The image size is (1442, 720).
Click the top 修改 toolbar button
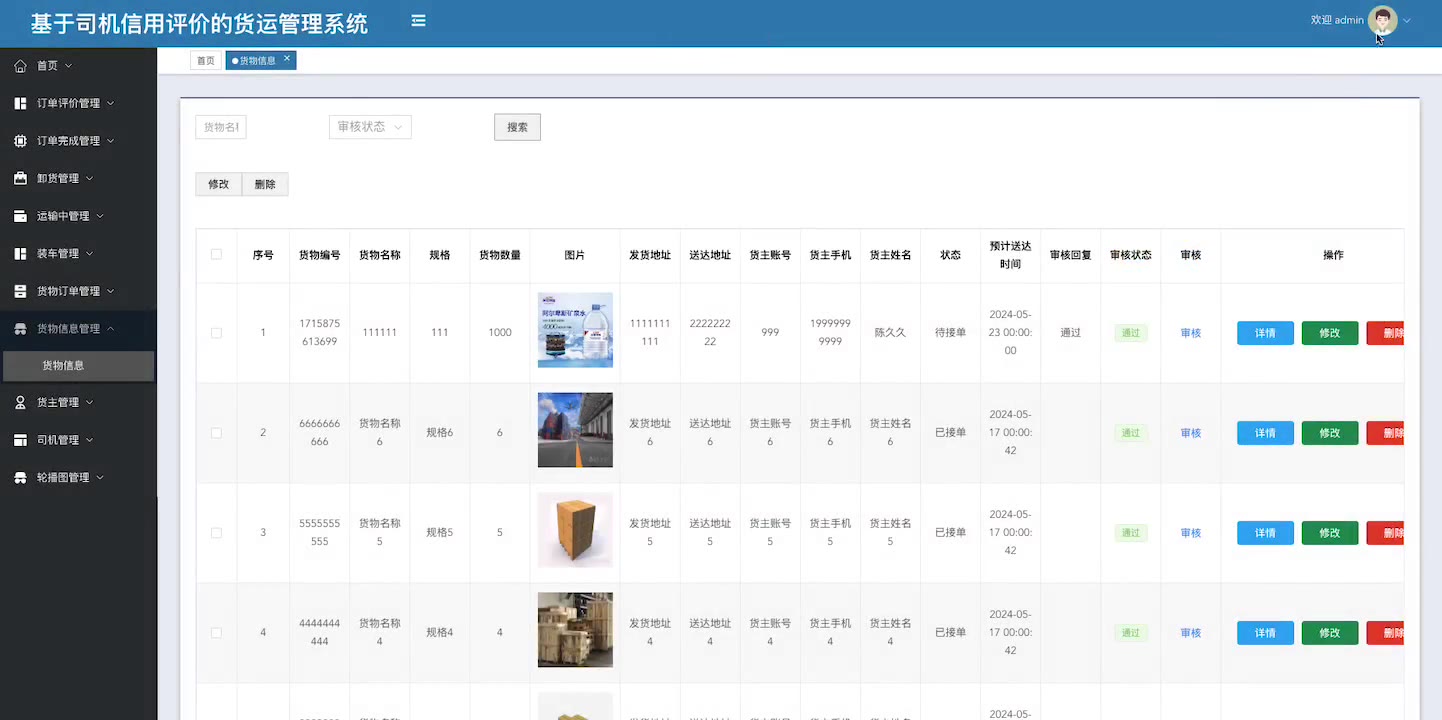coord(218,184)
